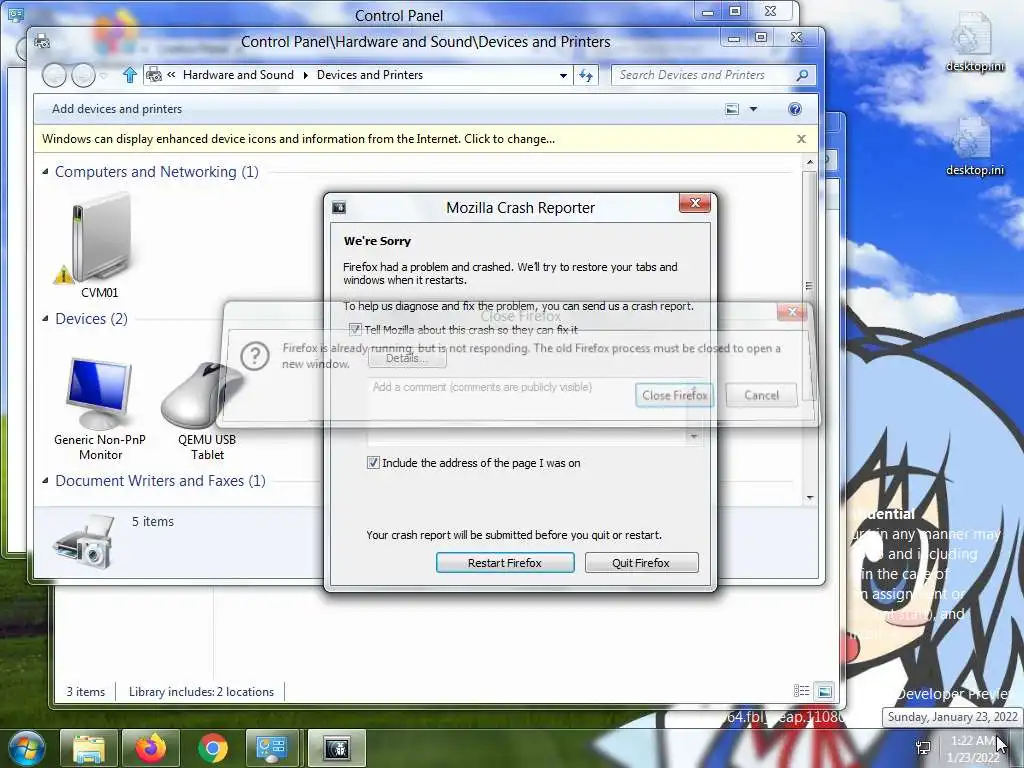This screenshot has height=768, width=1024.
Task: Toggle Include the address of the page checkbox
Action: 373,463
